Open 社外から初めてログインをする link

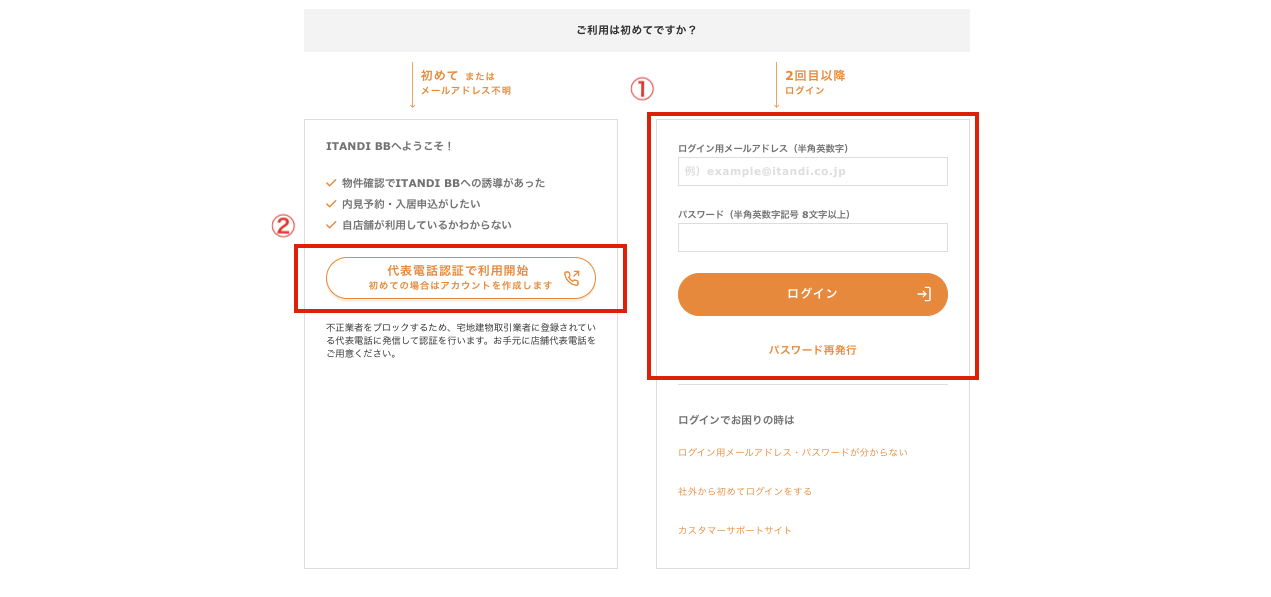tap(745, 491)
